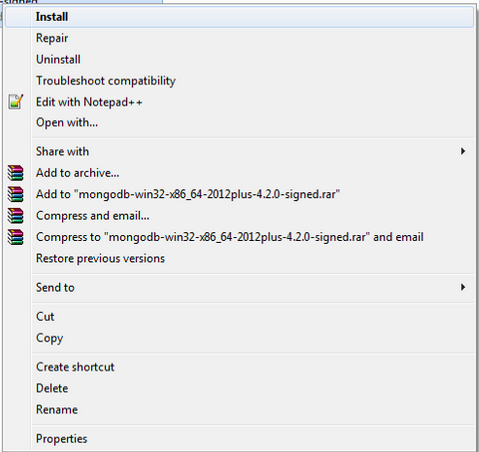Click the WinRAR icon beside Add to mongodb rar
The width and height of the screenshot is (479, 452).
click(x=16, y=194)
